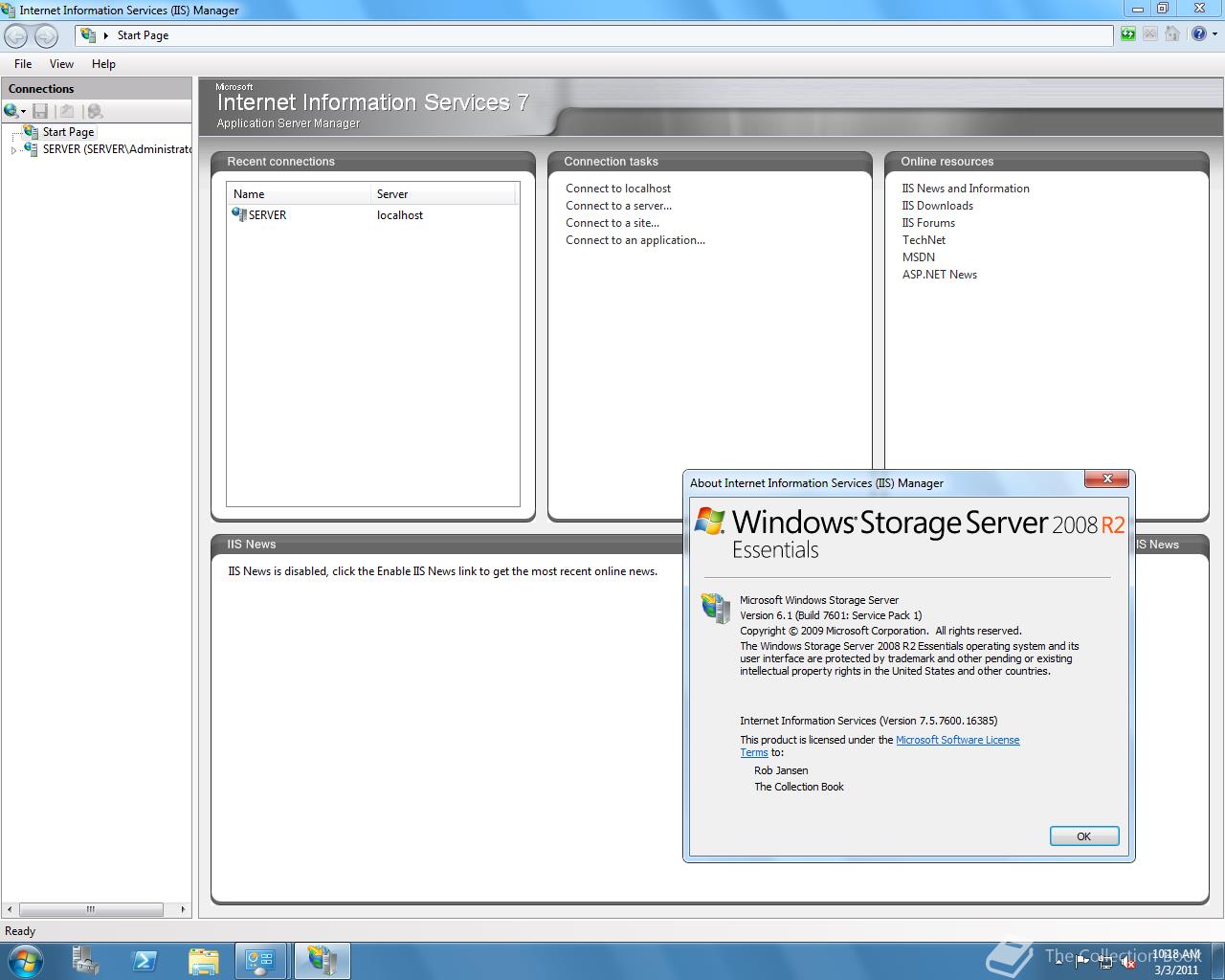Open the IIS Forums link

pyautogui.click(x=928, y=223)
